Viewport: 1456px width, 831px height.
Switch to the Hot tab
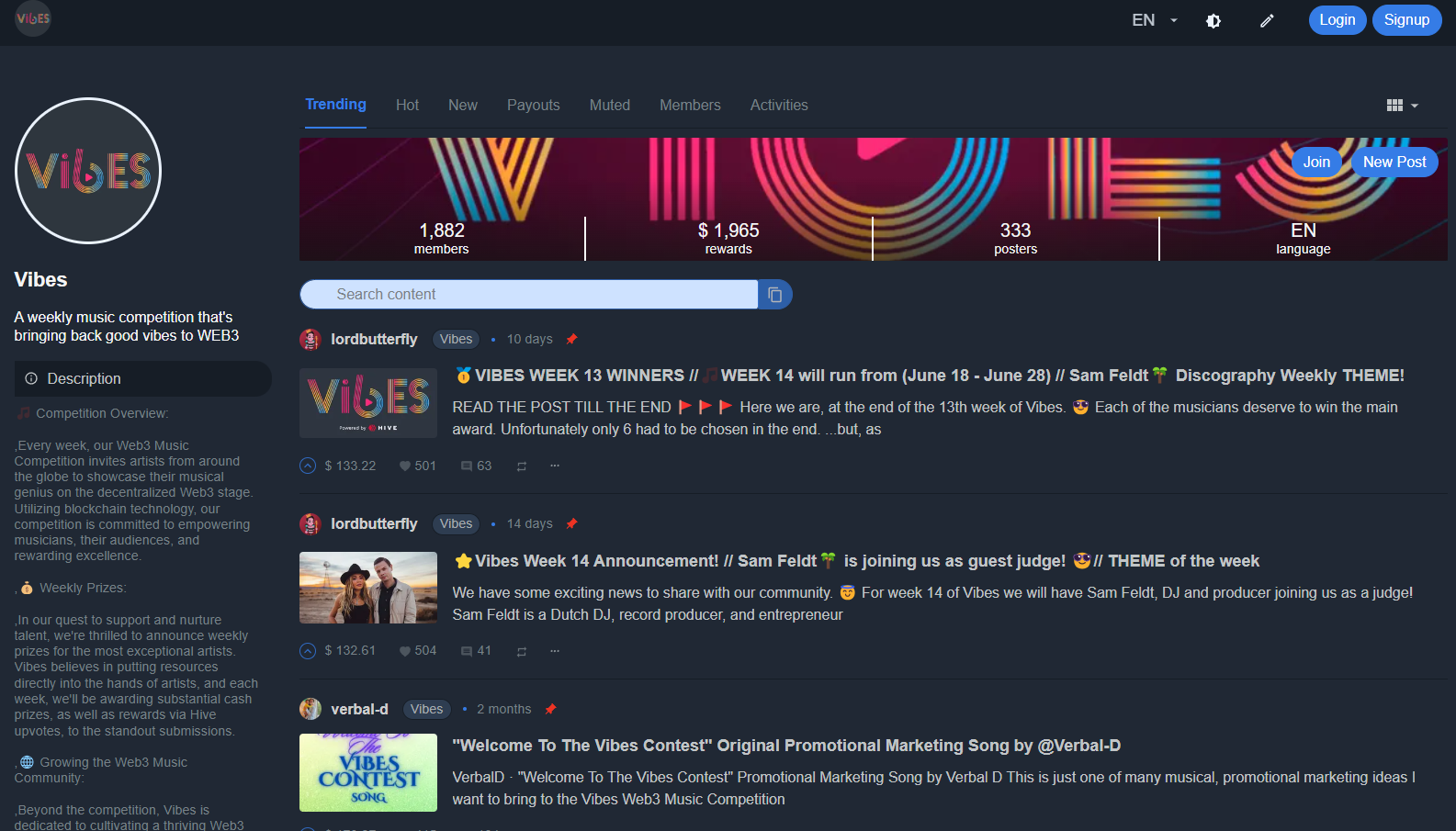pyautogui.click(x=407, y=106)
